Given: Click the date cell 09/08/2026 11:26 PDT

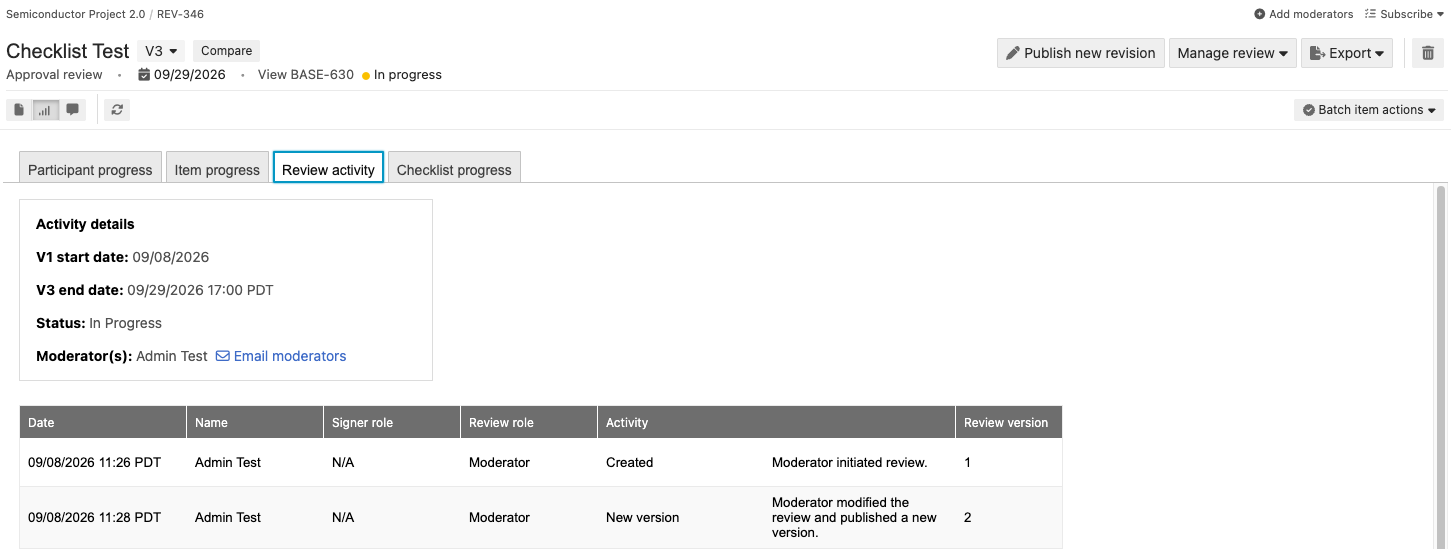Looking at the screenshot, I should pyautogui.click(x=94, y=462).
